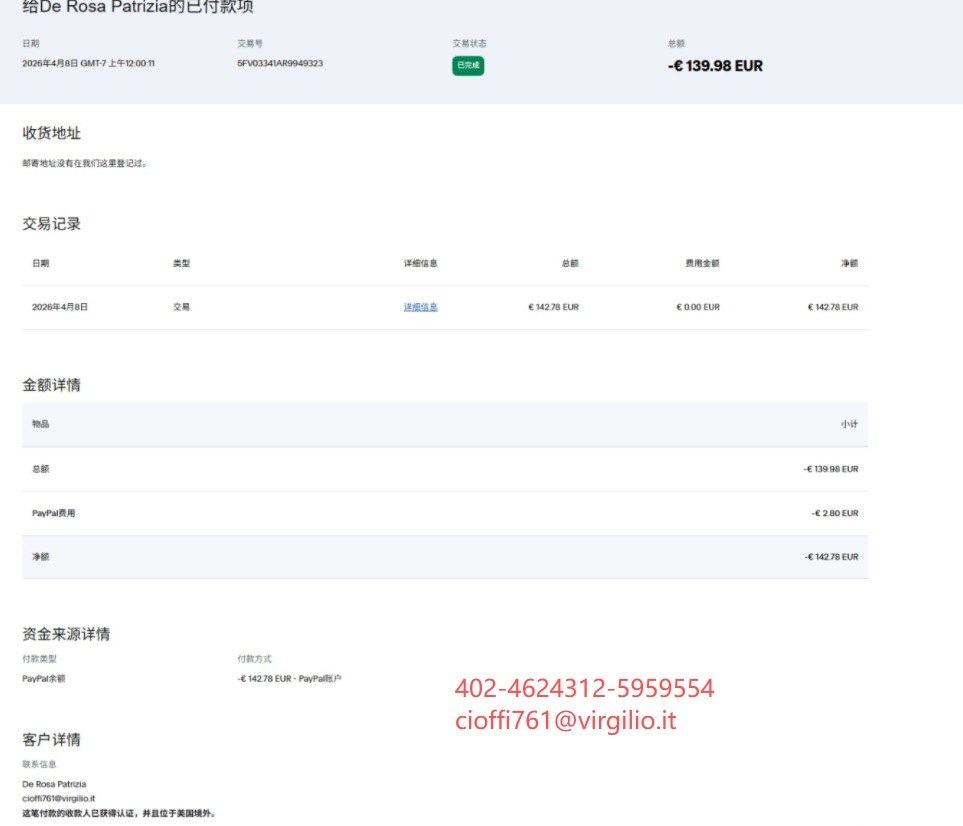Click the 金额详情 section heading
The height and width of the screenshot is (826, 963).
pyautogui.click(x=51, y=384)
